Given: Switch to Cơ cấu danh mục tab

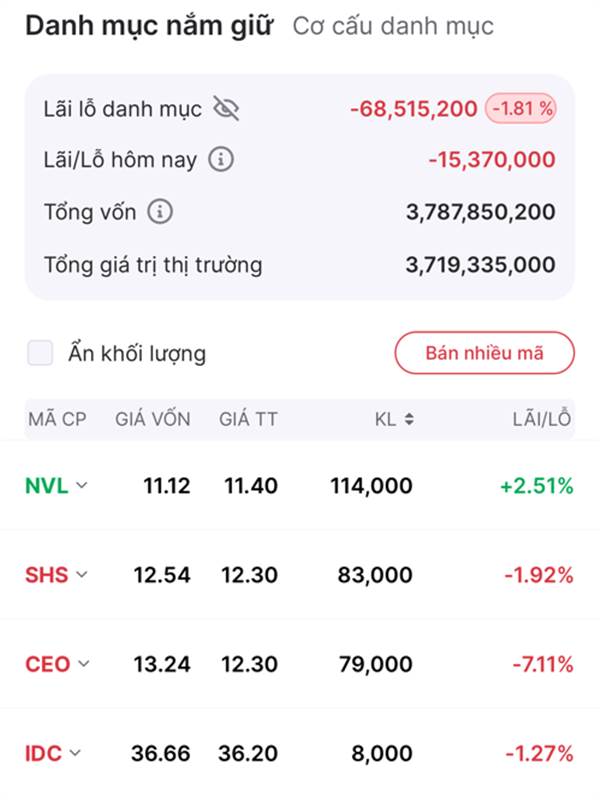Looking at the screenshot, I should (x=393, y=26).
